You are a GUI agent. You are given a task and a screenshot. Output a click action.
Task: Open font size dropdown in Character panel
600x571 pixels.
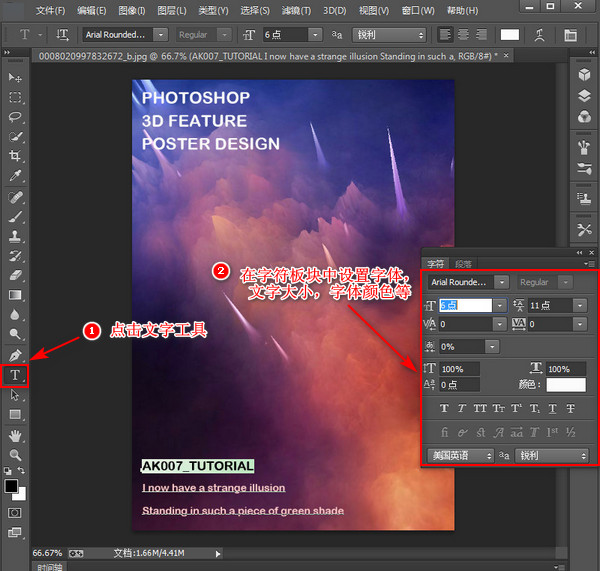tap(499, 305)
